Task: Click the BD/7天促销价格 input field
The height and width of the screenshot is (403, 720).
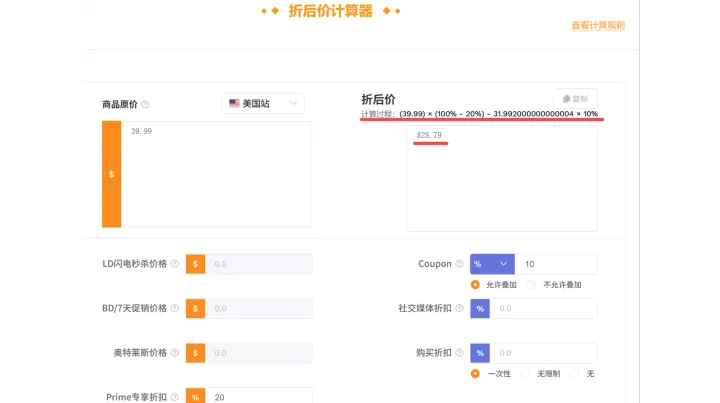Action: (259, 308)
